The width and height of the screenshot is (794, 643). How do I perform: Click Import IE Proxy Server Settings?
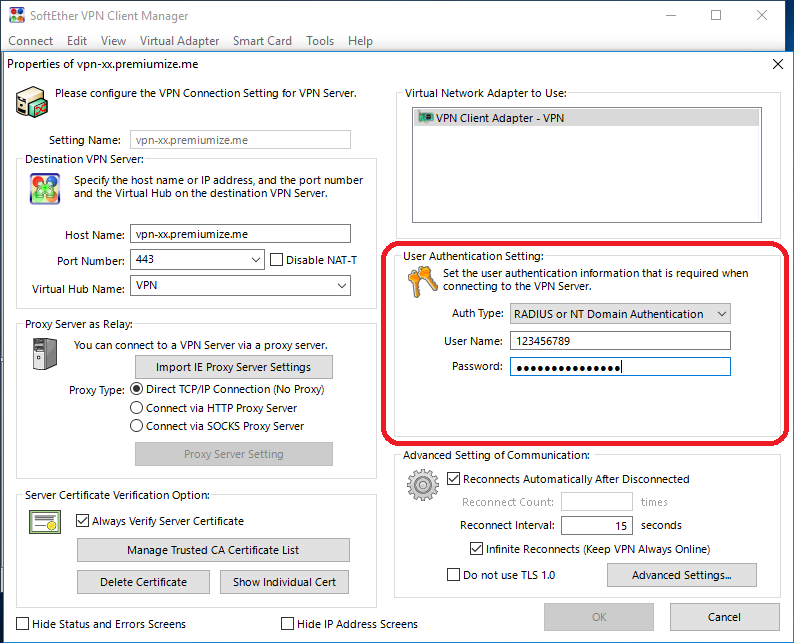tap(234, 367)
